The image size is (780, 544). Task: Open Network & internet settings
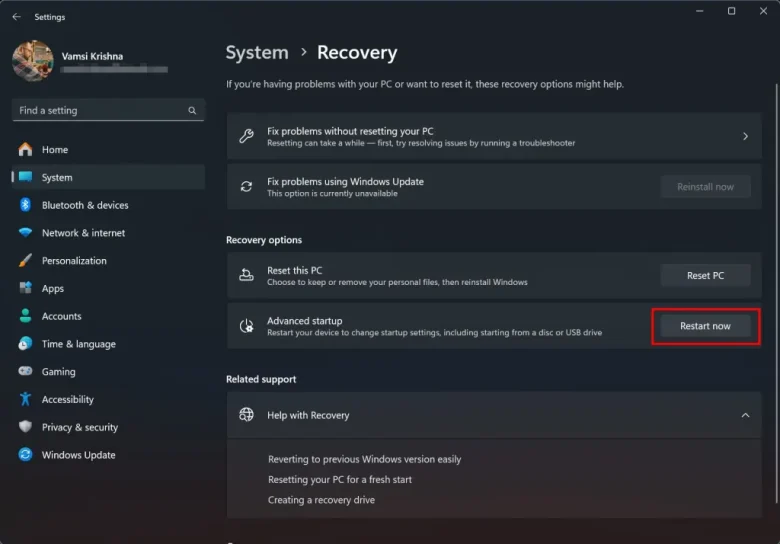[84, 233]
